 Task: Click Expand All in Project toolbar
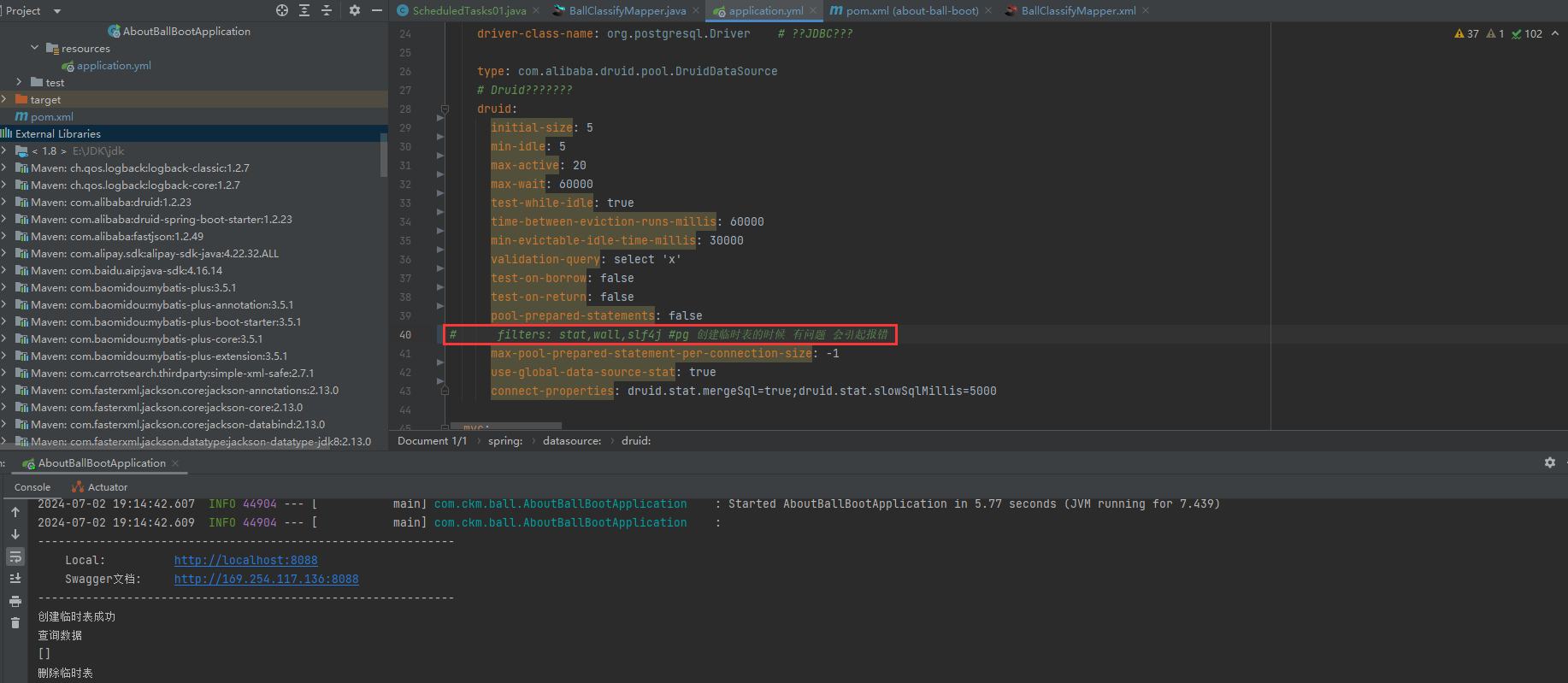(x=304, y=10)
